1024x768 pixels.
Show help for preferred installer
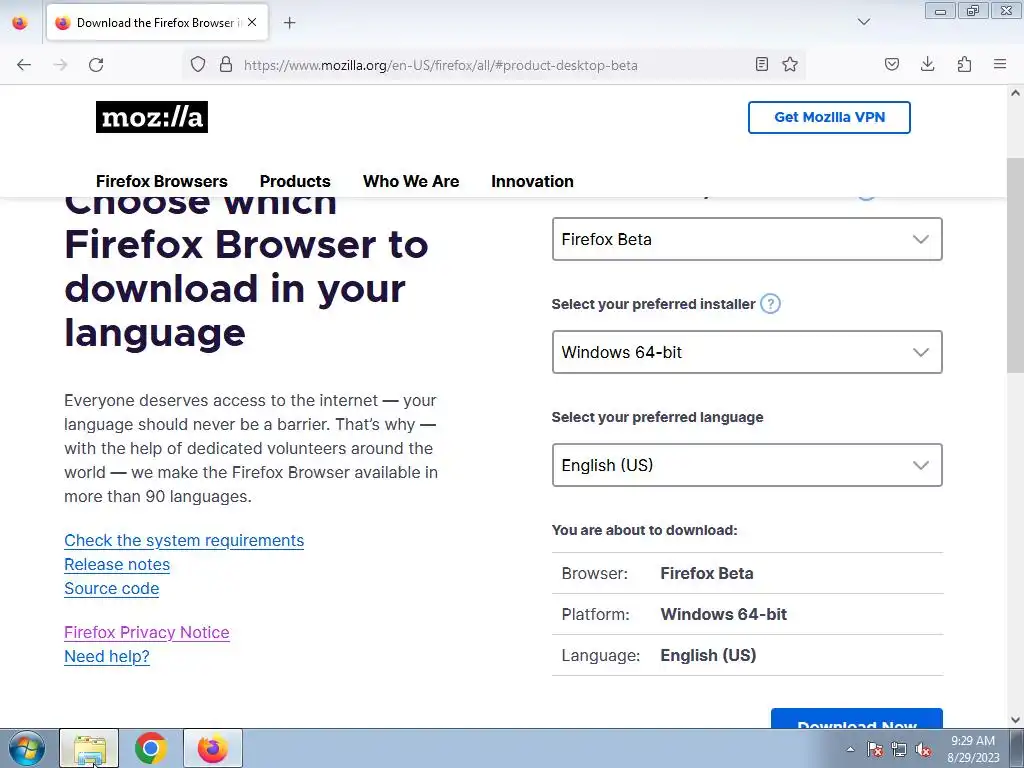click(x=771, y=304)
